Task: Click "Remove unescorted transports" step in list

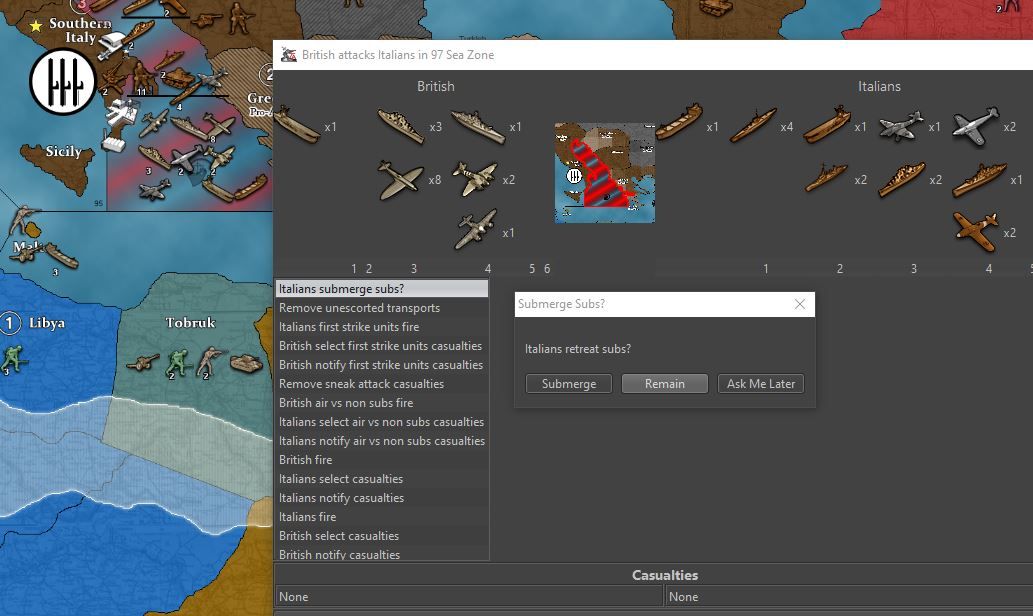Action: (381, 308)
